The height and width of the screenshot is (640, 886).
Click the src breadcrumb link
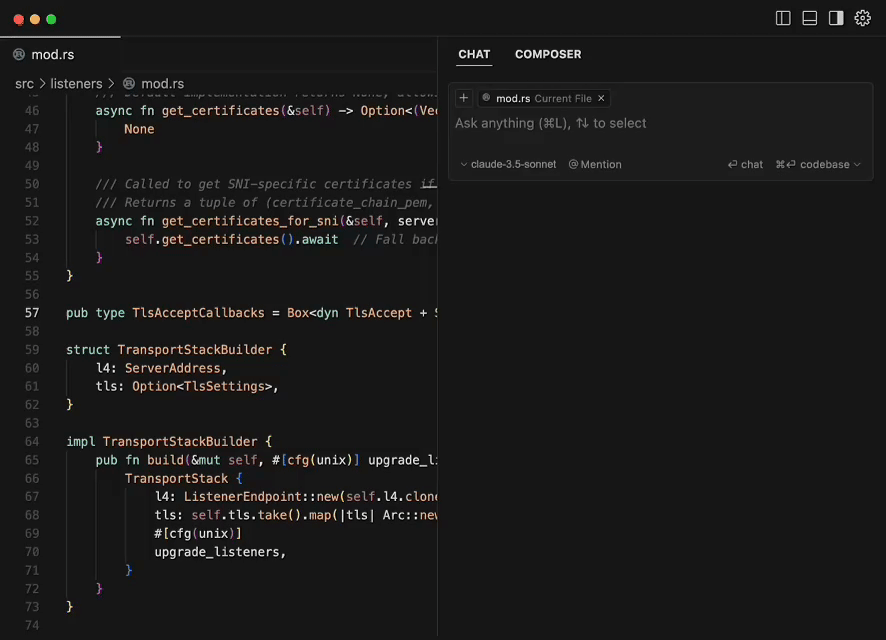tap(24, 83)
